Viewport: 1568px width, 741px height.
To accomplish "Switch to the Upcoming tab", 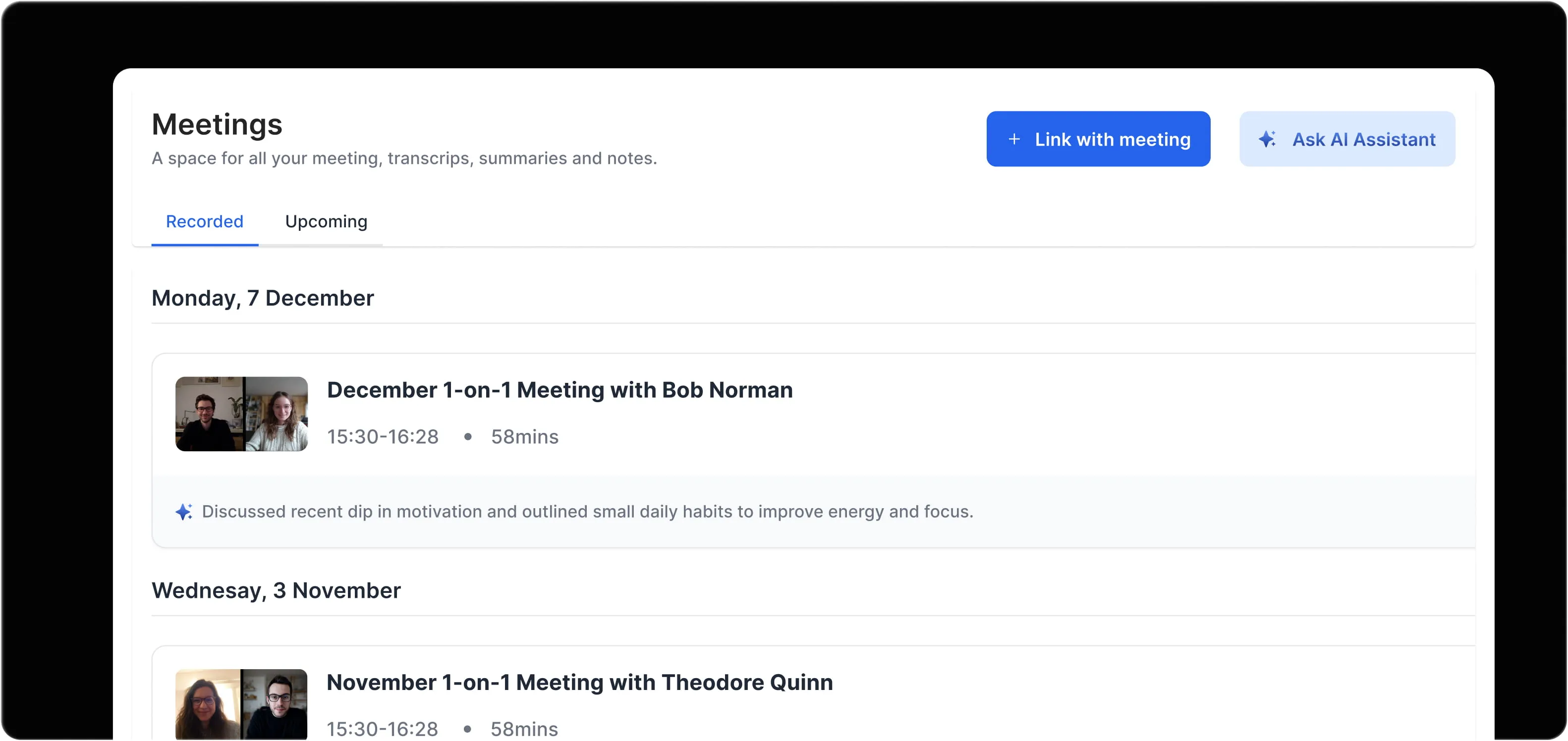I will coord(326,221).
